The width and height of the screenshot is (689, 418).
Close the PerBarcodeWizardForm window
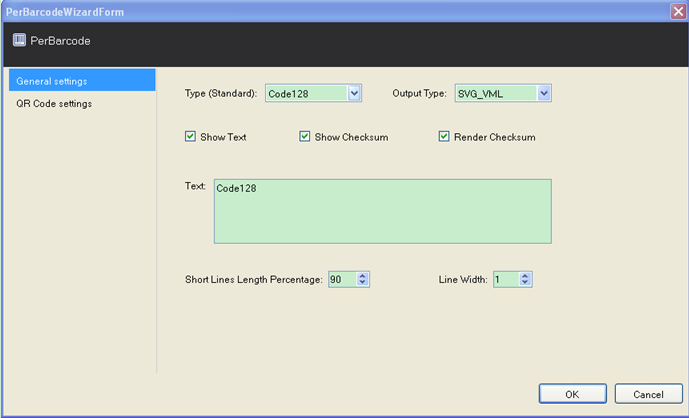pos(678,11)
